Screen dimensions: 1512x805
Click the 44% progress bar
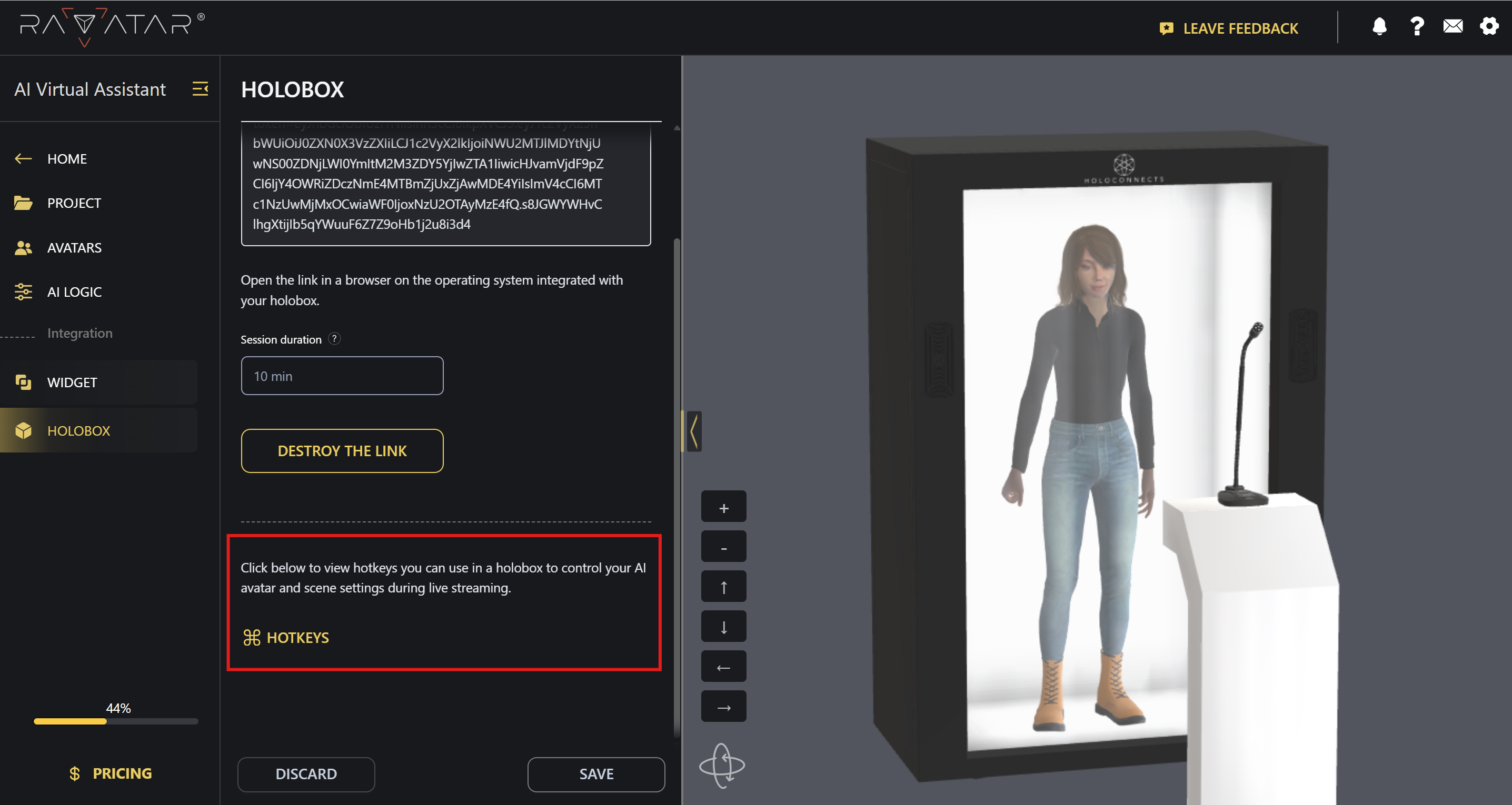point(116,721)
